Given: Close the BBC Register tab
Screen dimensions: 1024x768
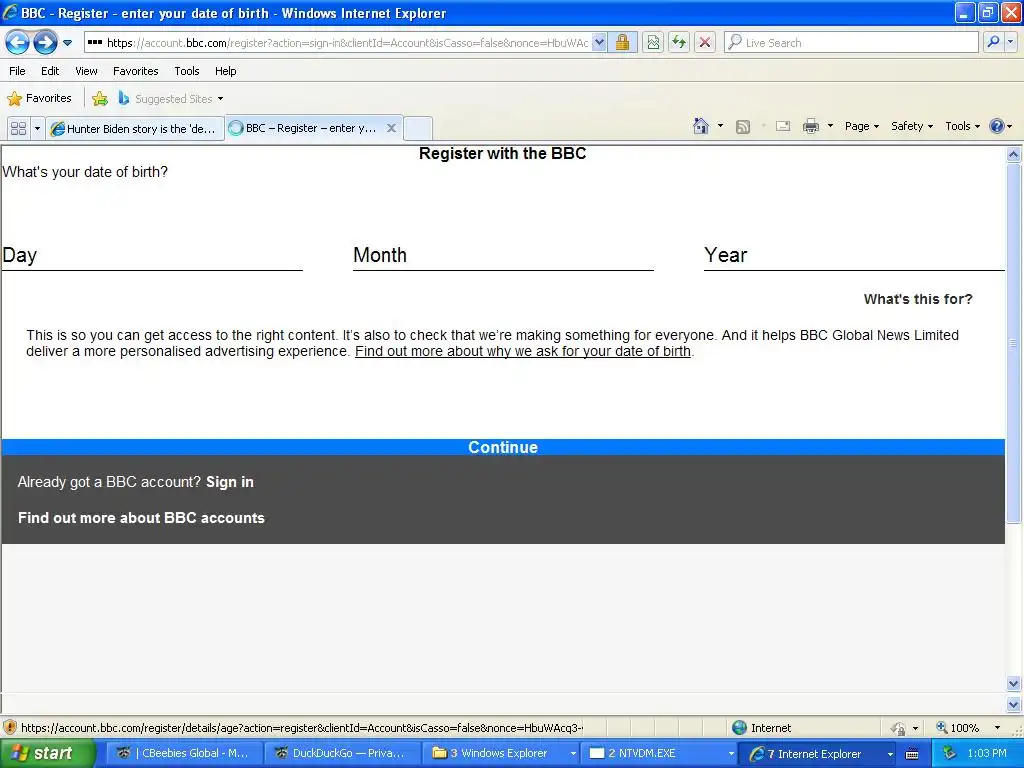Looking at the screenshot, I should tap(391, 128).
